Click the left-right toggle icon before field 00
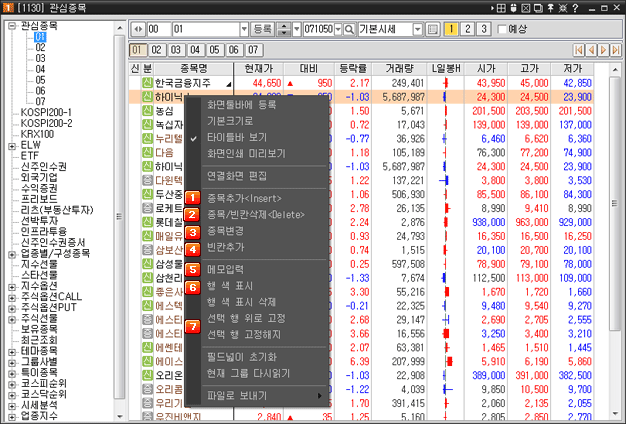Screen dimensions: 626x424 point(137,30)
